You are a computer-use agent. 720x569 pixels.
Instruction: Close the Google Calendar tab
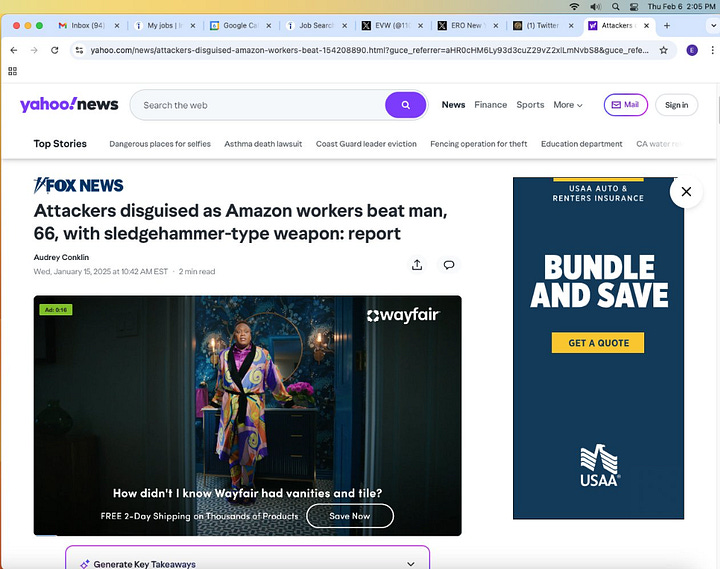(x=269, y=26)
